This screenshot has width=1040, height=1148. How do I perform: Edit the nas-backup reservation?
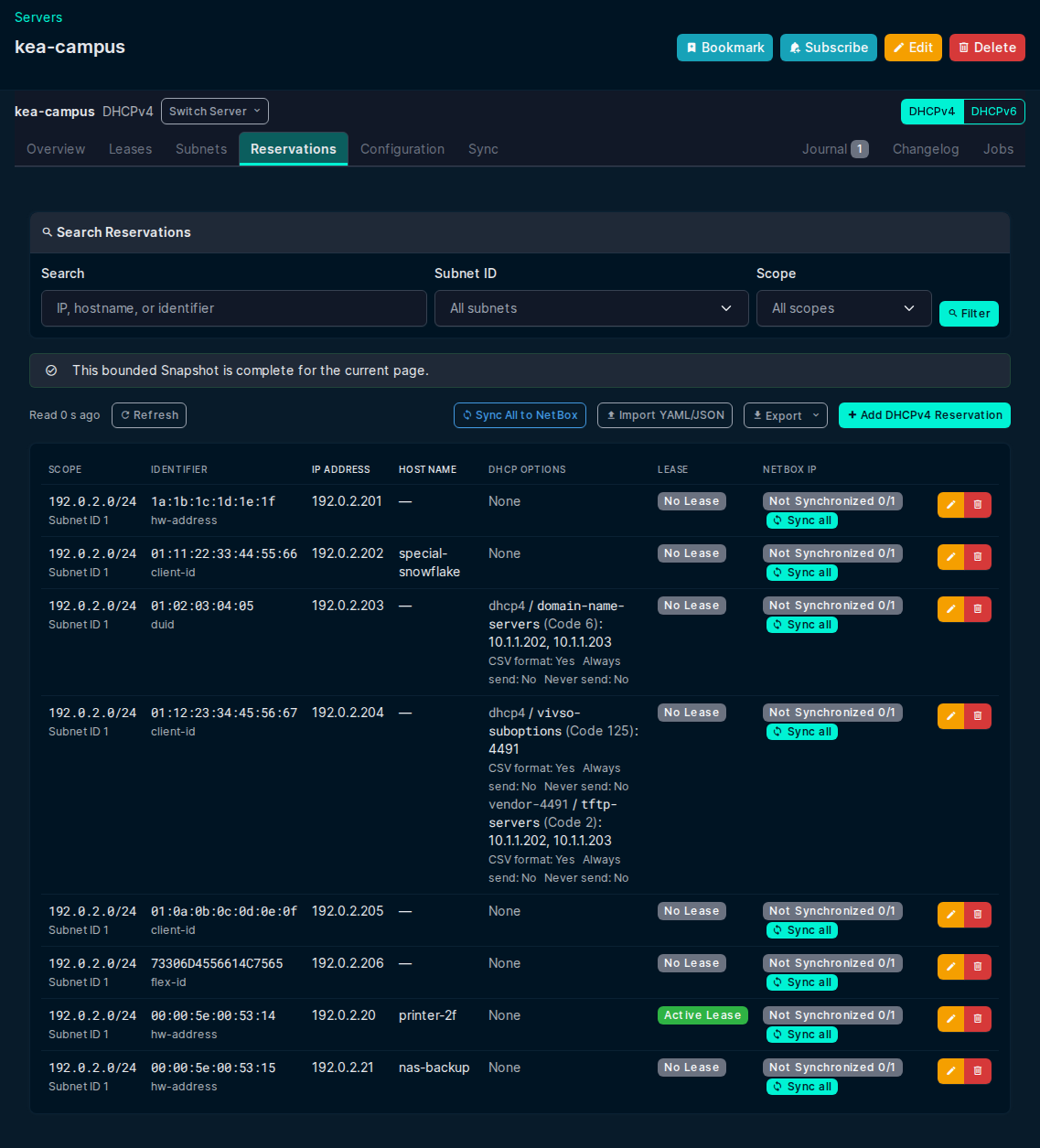950,1071
